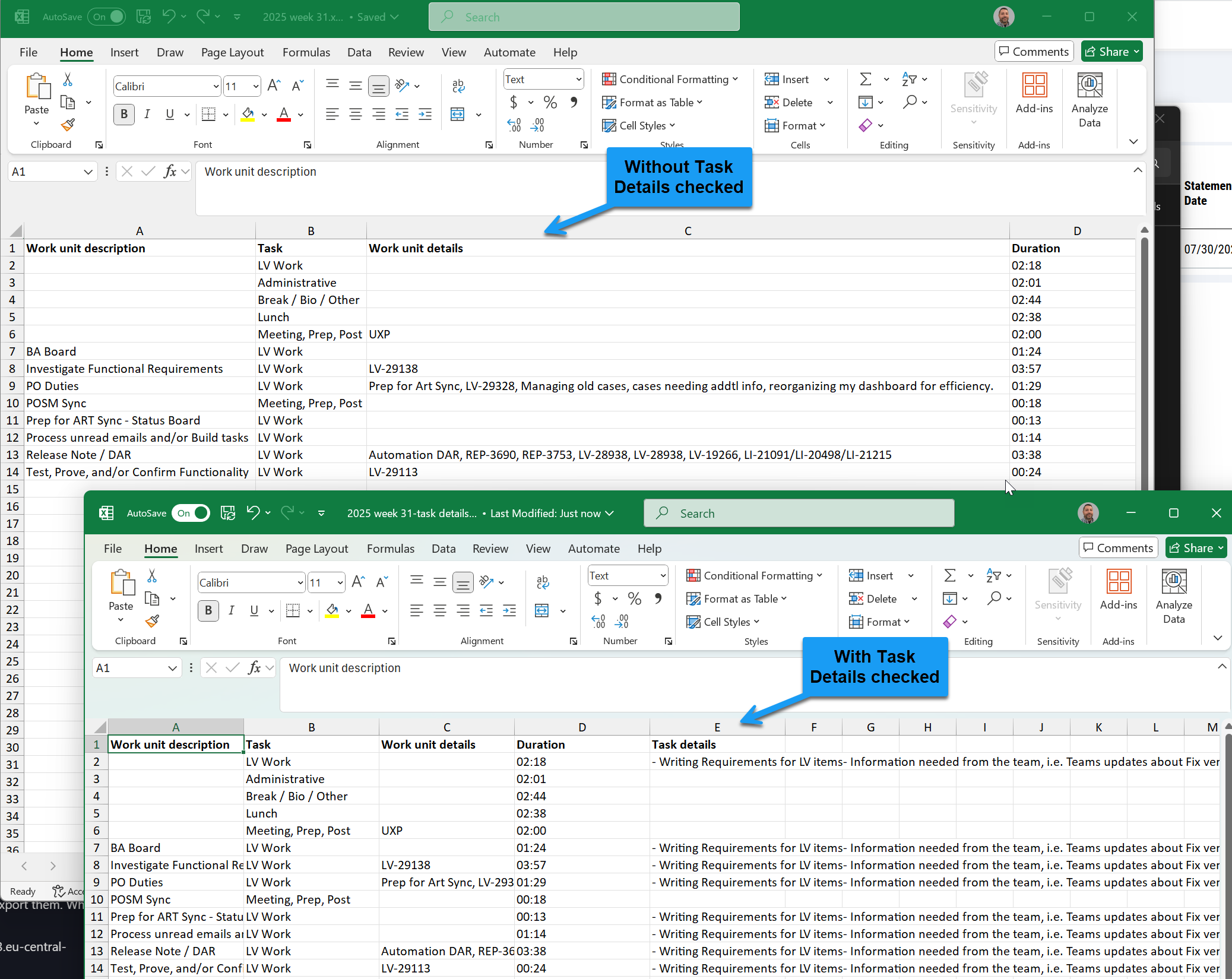Click yellow Fill Color in task details window
The width and height of the screenshot is (1232, 979).
point(332,610)
